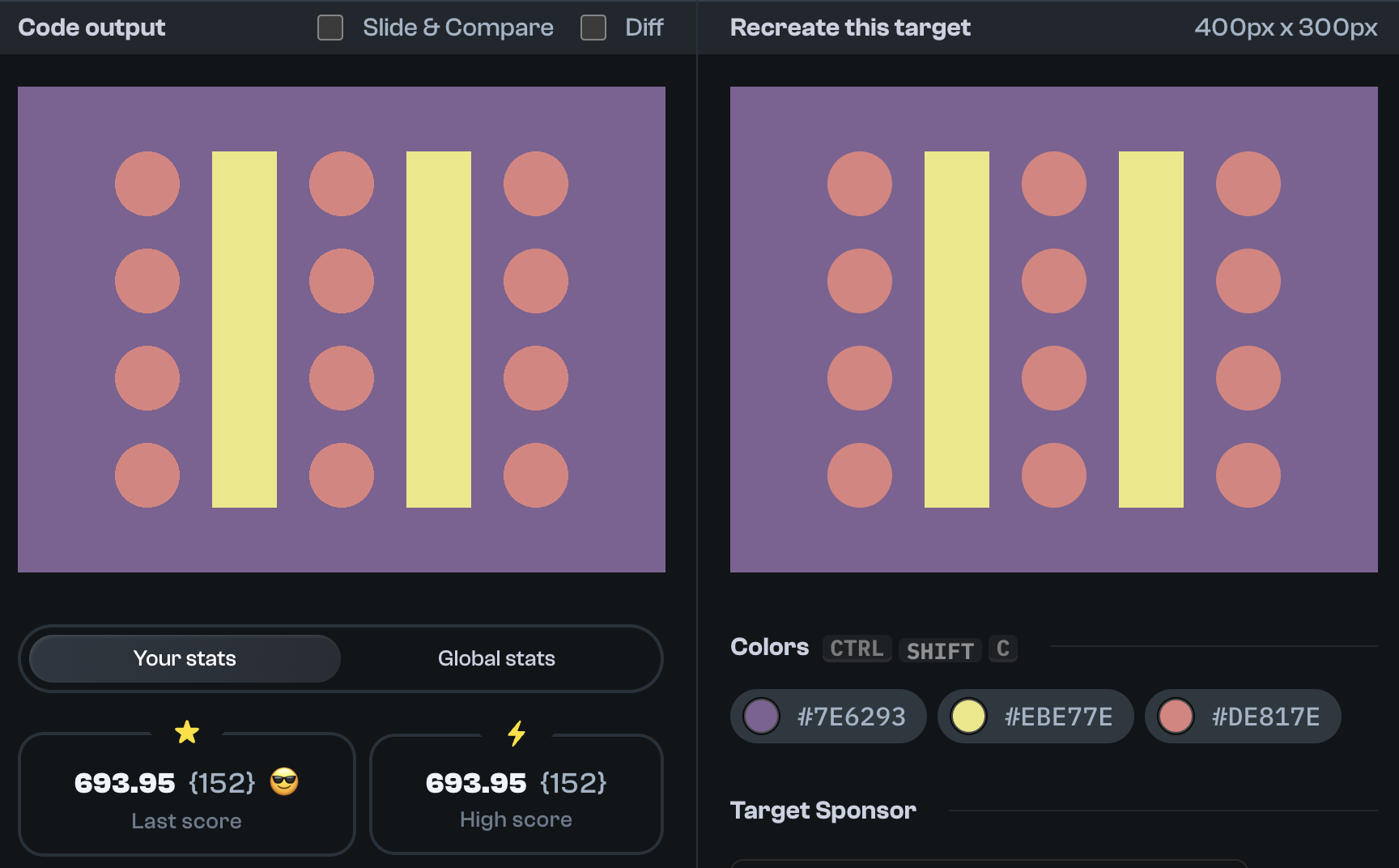Click the Code output heading

coord(91,27)
